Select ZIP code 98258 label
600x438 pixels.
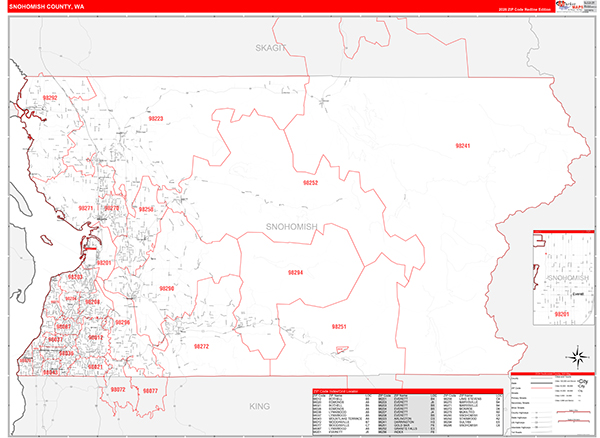point(146,209)
